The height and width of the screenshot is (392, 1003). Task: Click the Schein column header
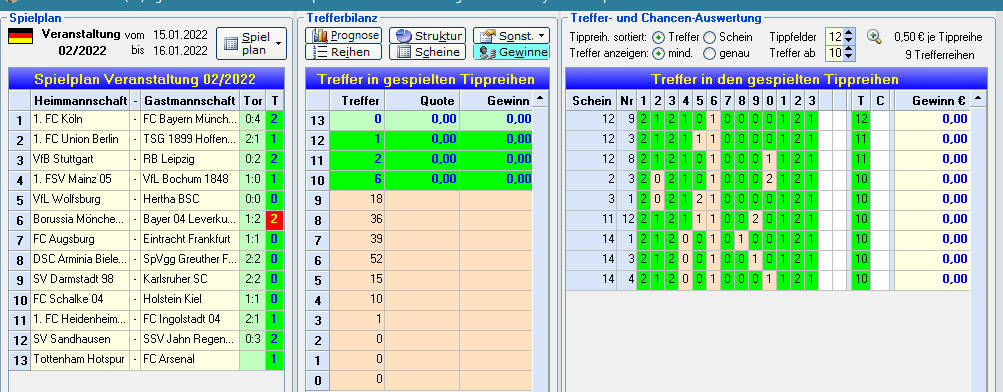[590, 100]
